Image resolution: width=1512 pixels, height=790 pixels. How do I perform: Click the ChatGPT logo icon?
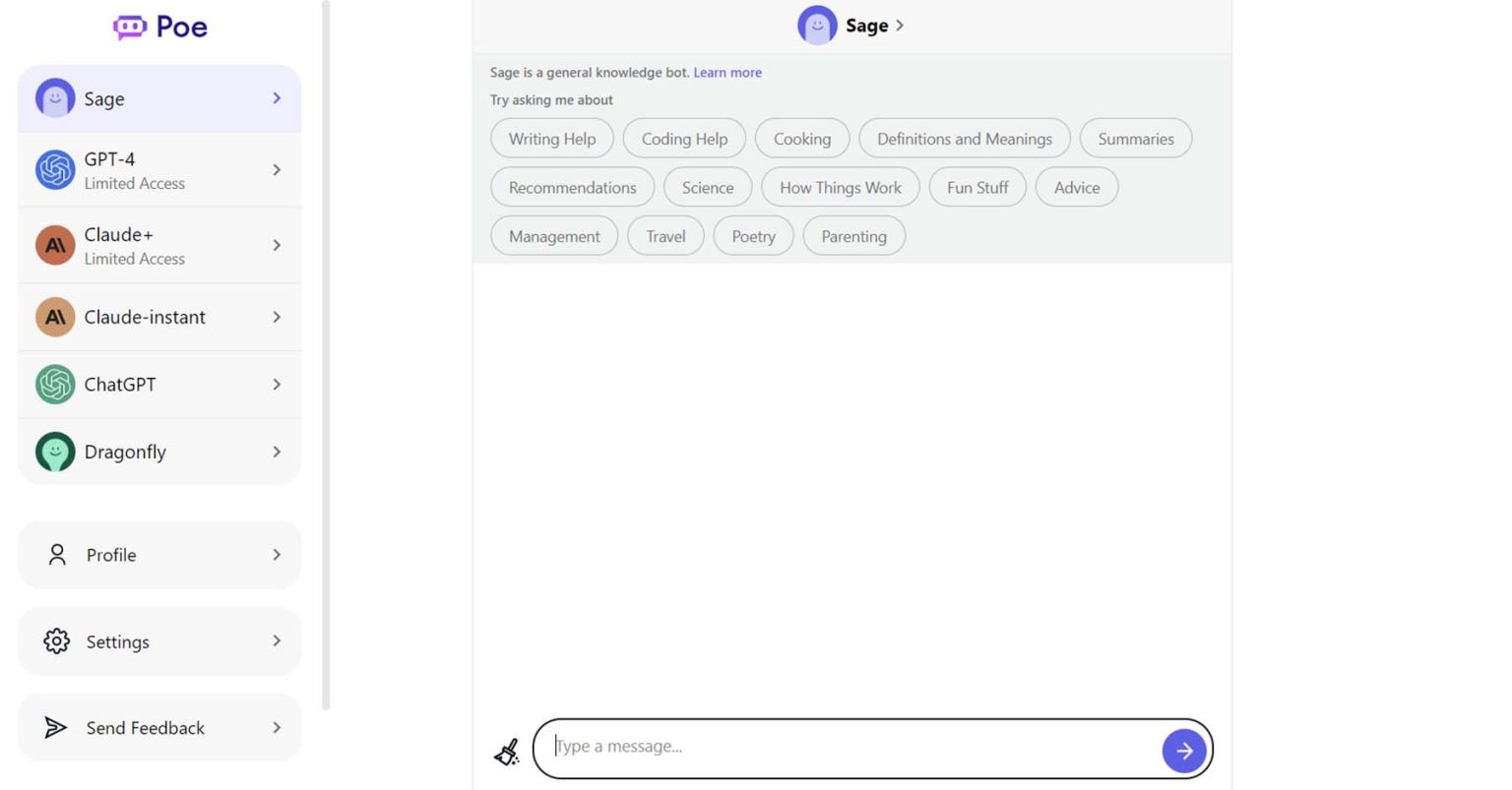[55, 384]
